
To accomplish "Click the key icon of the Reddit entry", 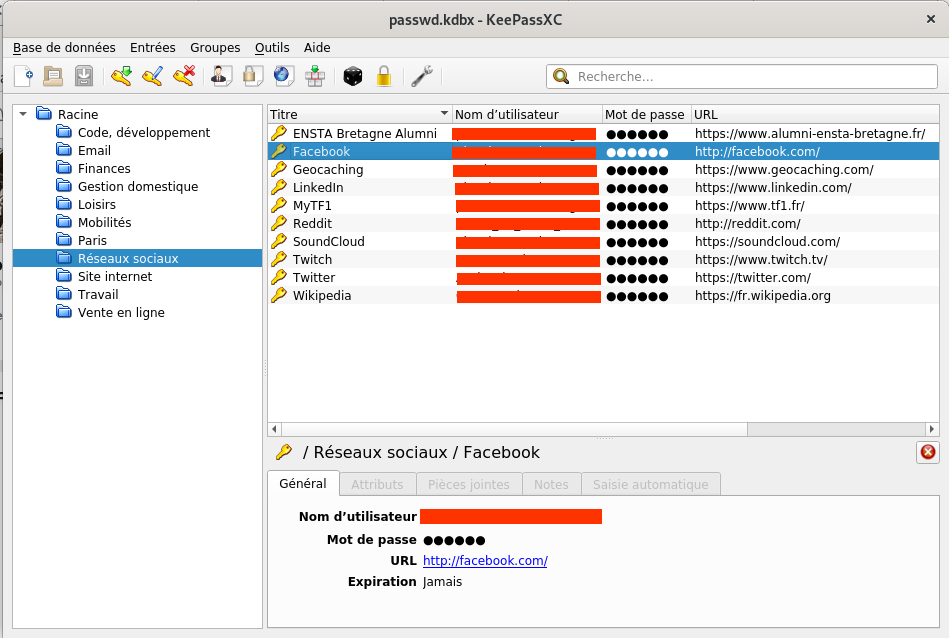I will click(278, 223).
